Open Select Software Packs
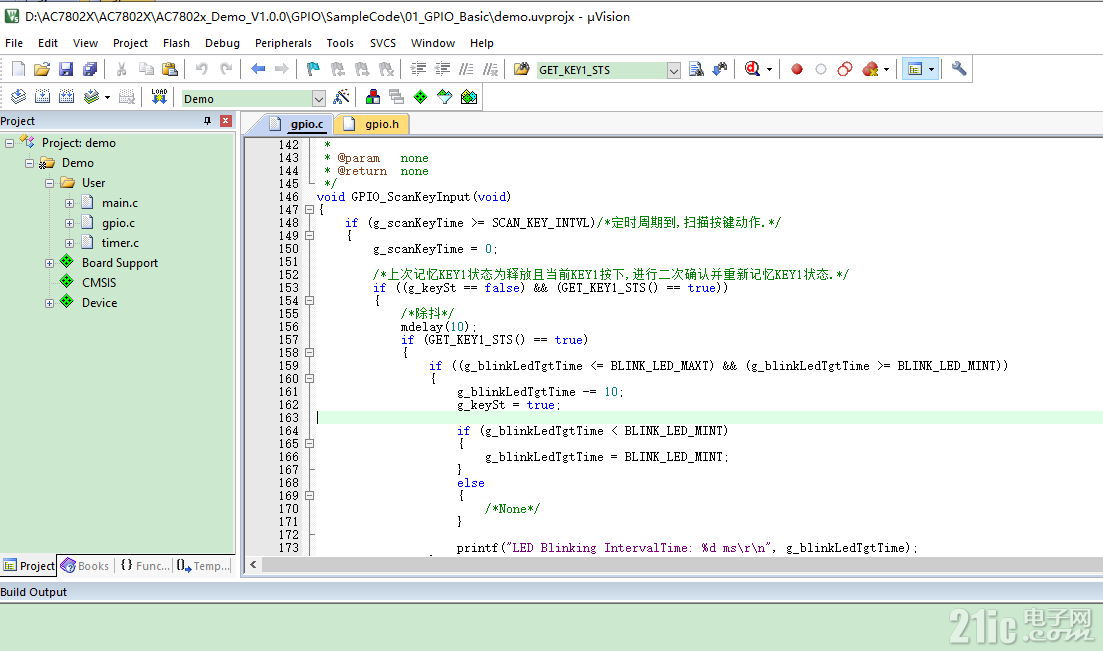1103x651 pixels. click(445, 97)
